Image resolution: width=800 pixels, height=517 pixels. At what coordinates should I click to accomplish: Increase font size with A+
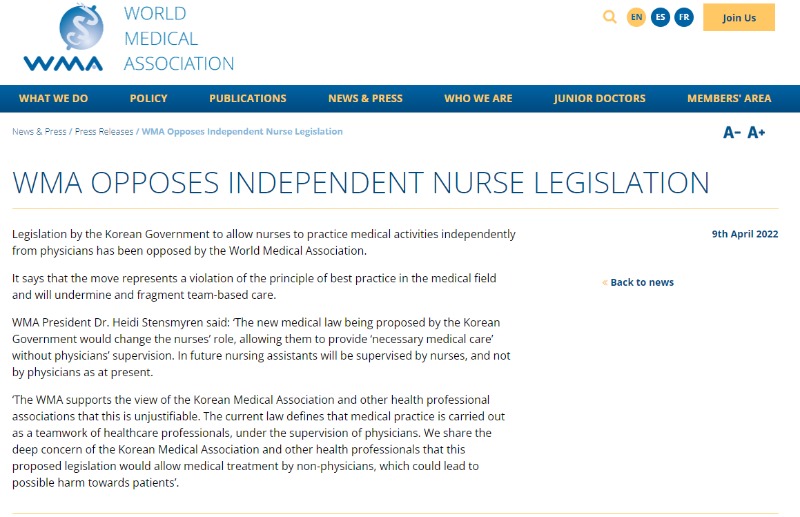[756, 133]
